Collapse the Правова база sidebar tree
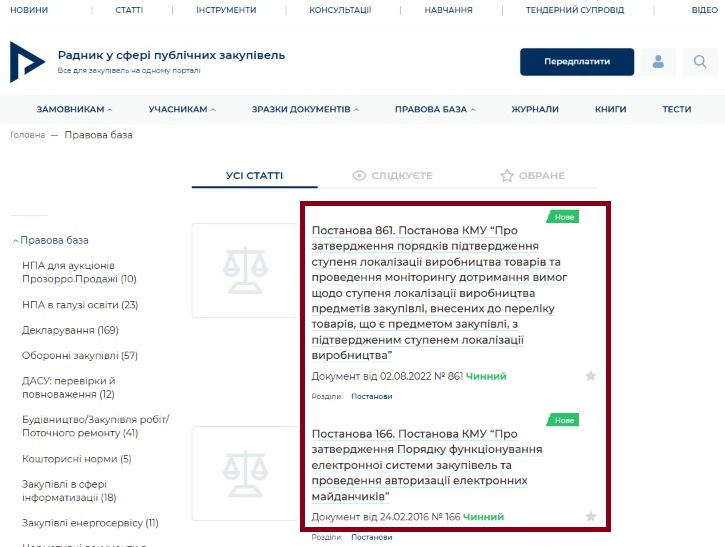Screen dimensions: 725x547 point(52,240)
